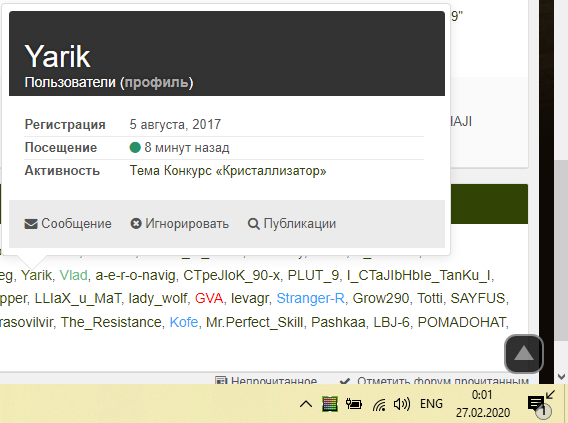The width and height of the screenshot is (568, 423).
Task: Open user Mr.Perfect_Skill profile
Action: [254, 322]
